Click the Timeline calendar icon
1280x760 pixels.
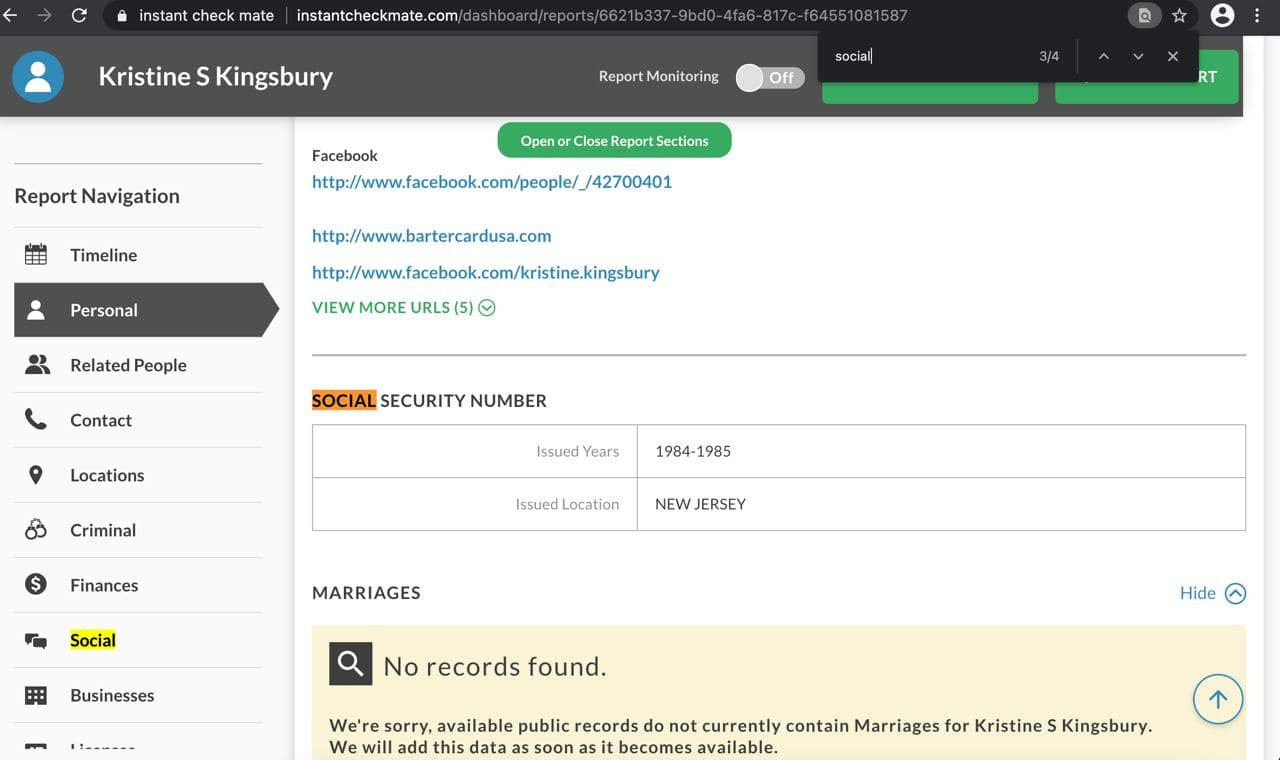(x=36, y=255)
